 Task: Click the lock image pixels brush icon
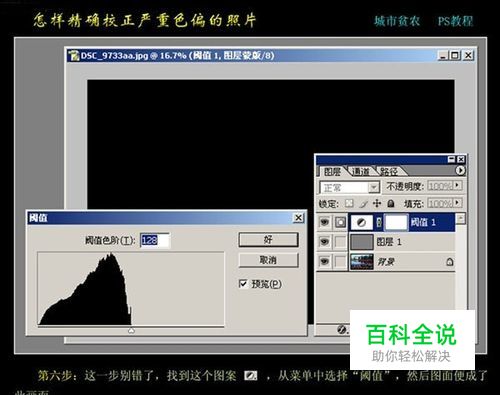pyautogui.click(x=363, y=203)
